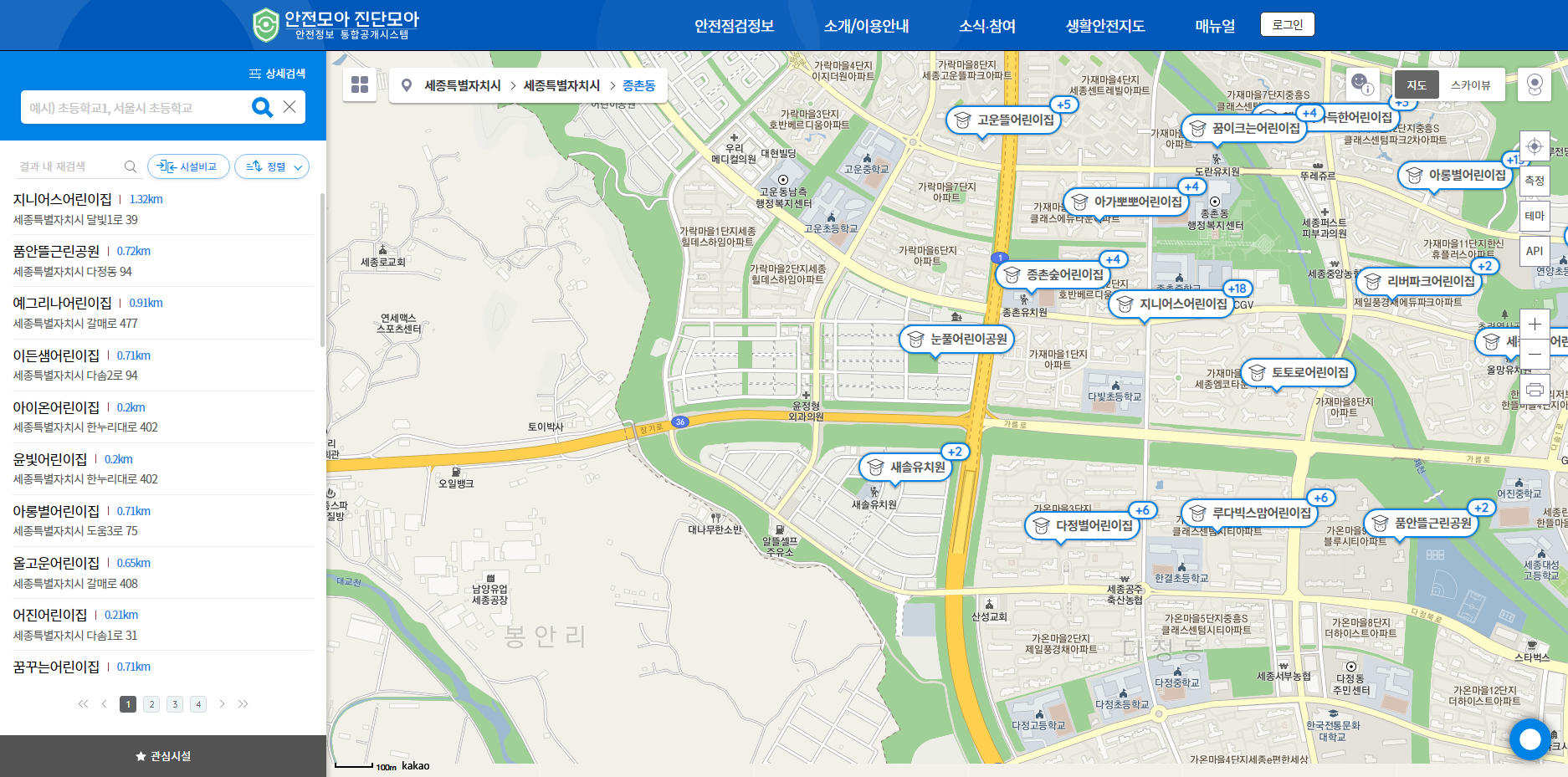The height and width of the screenshot is (777, 1568).
Task: Click the search magnifier icon
Action: pos(262,107)
